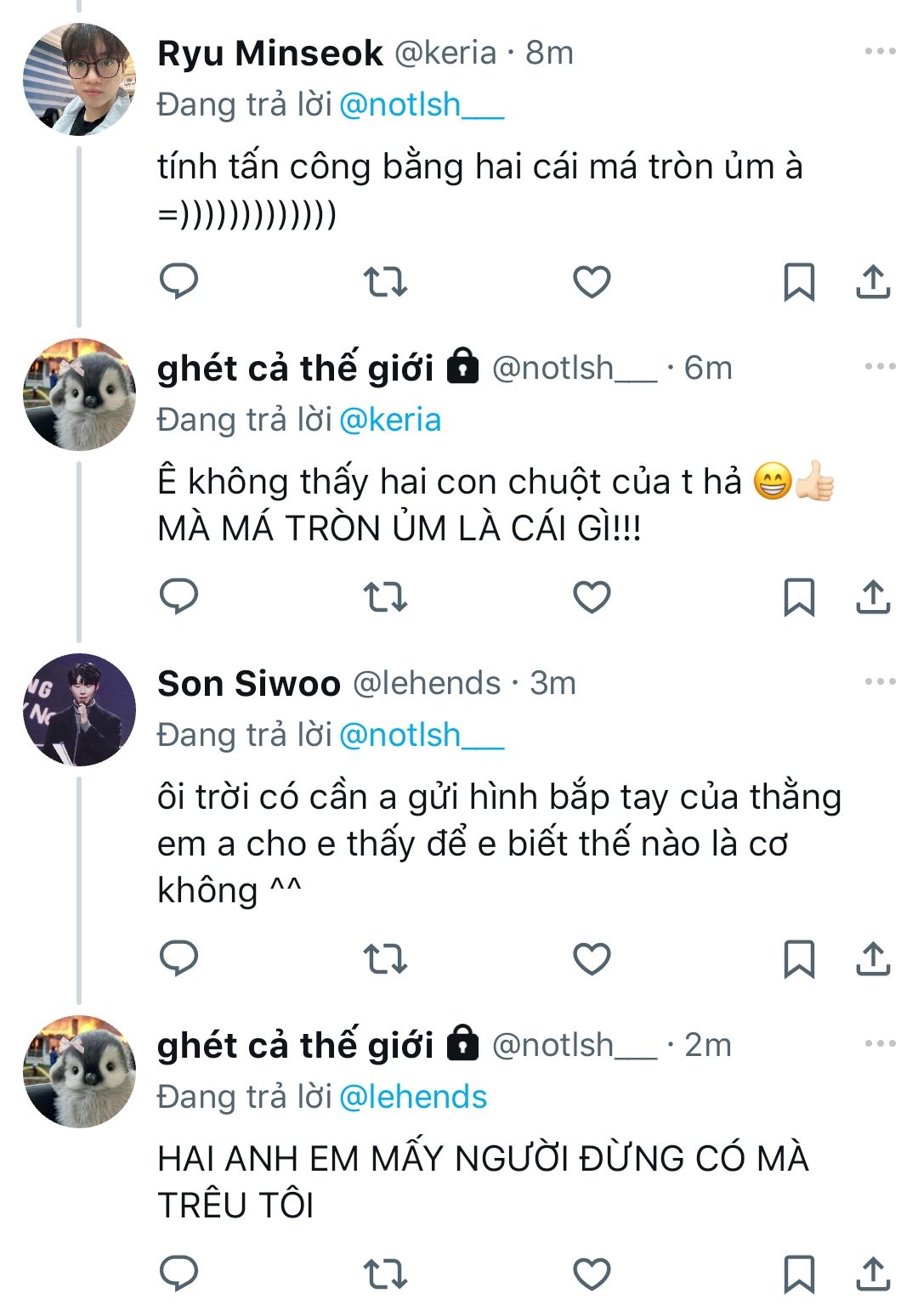Share the last tweet in the thread
918x1316 pixels.
pos(873,1274)
